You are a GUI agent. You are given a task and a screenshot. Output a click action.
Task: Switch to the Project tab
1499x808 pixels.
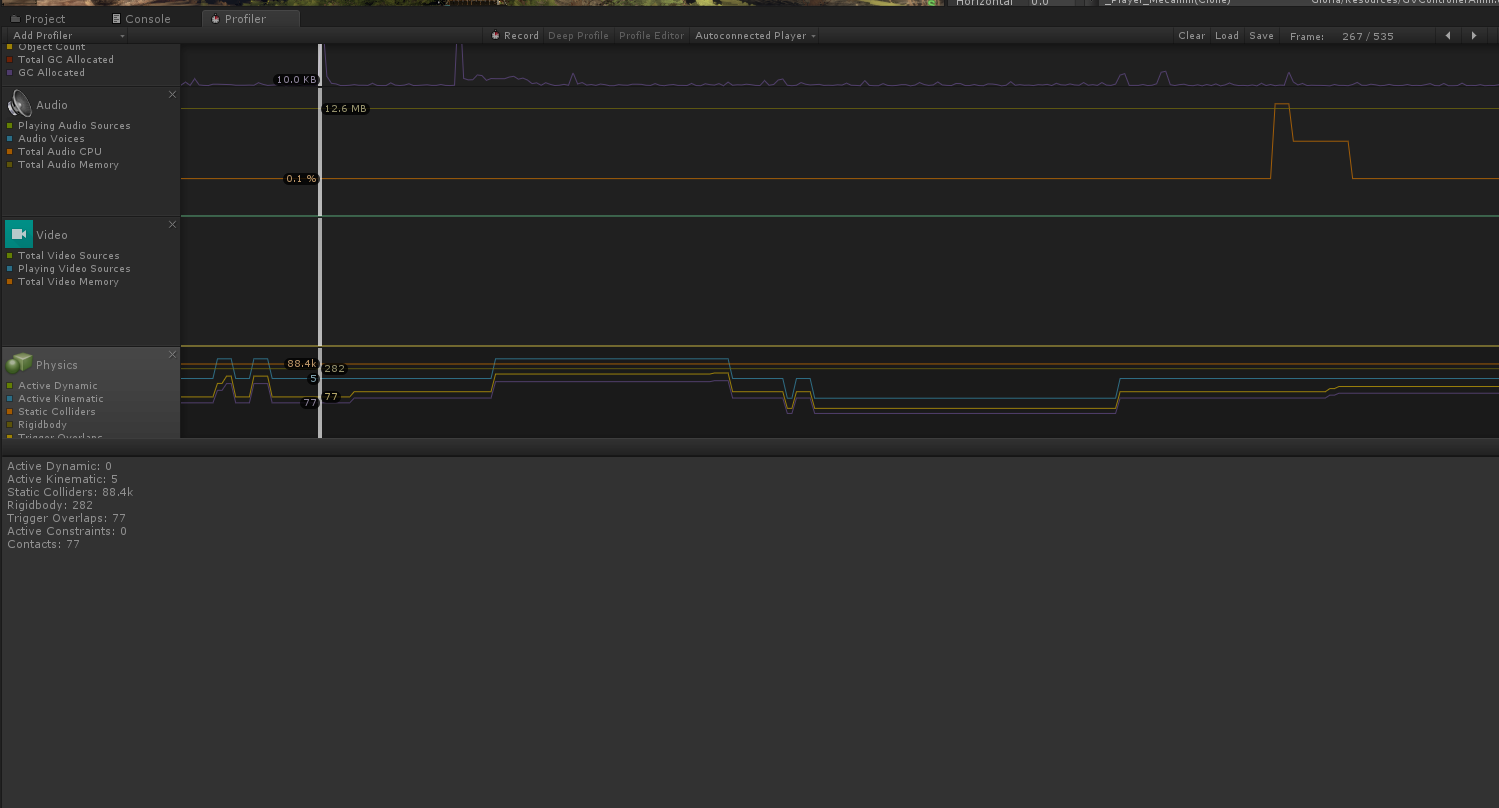[38, 18]
